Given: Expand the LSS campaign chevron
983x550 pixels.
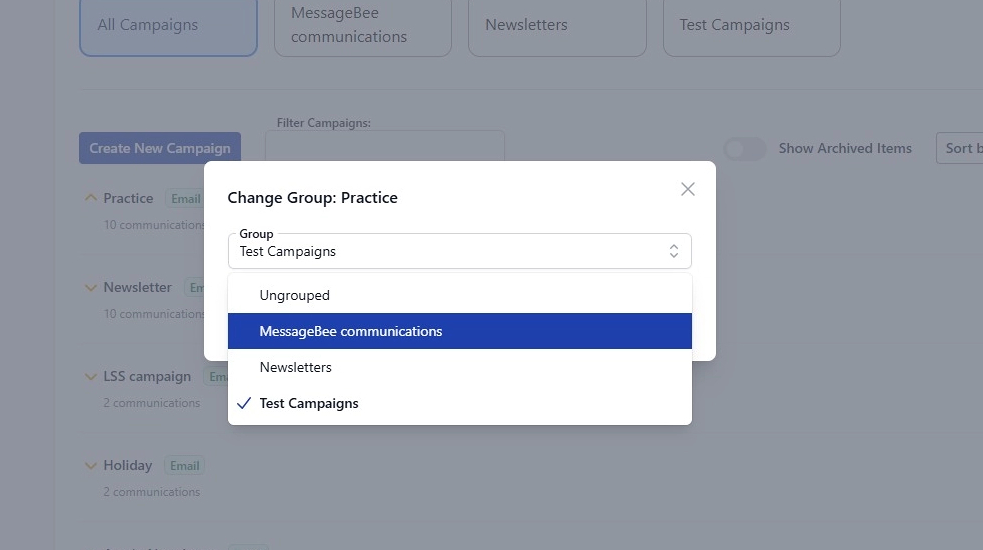Looking at the screenshot, I should [x=91, y=376].
